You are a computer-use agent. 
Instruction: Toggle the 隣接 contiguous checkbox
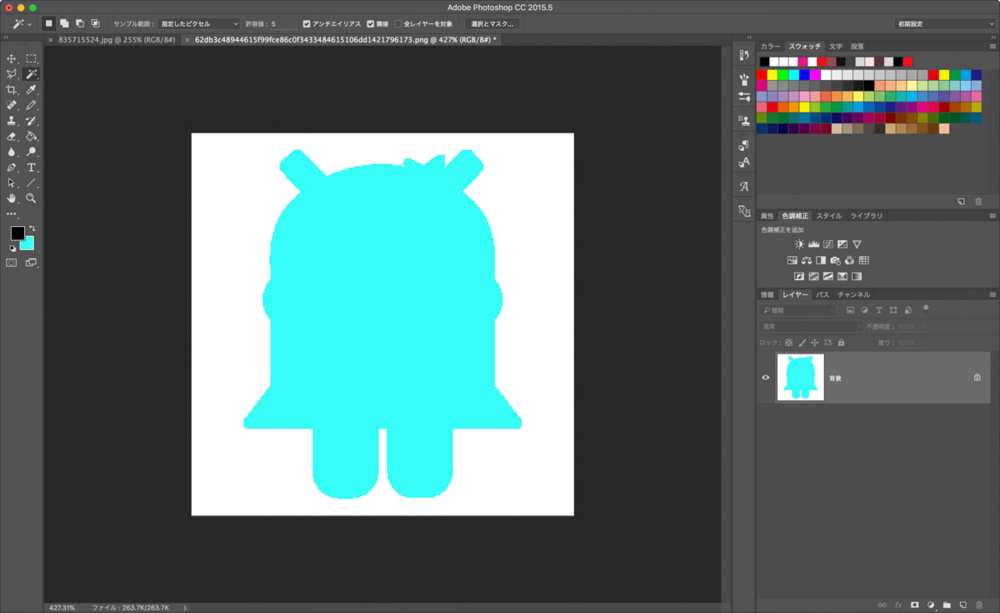pos(371,24)
